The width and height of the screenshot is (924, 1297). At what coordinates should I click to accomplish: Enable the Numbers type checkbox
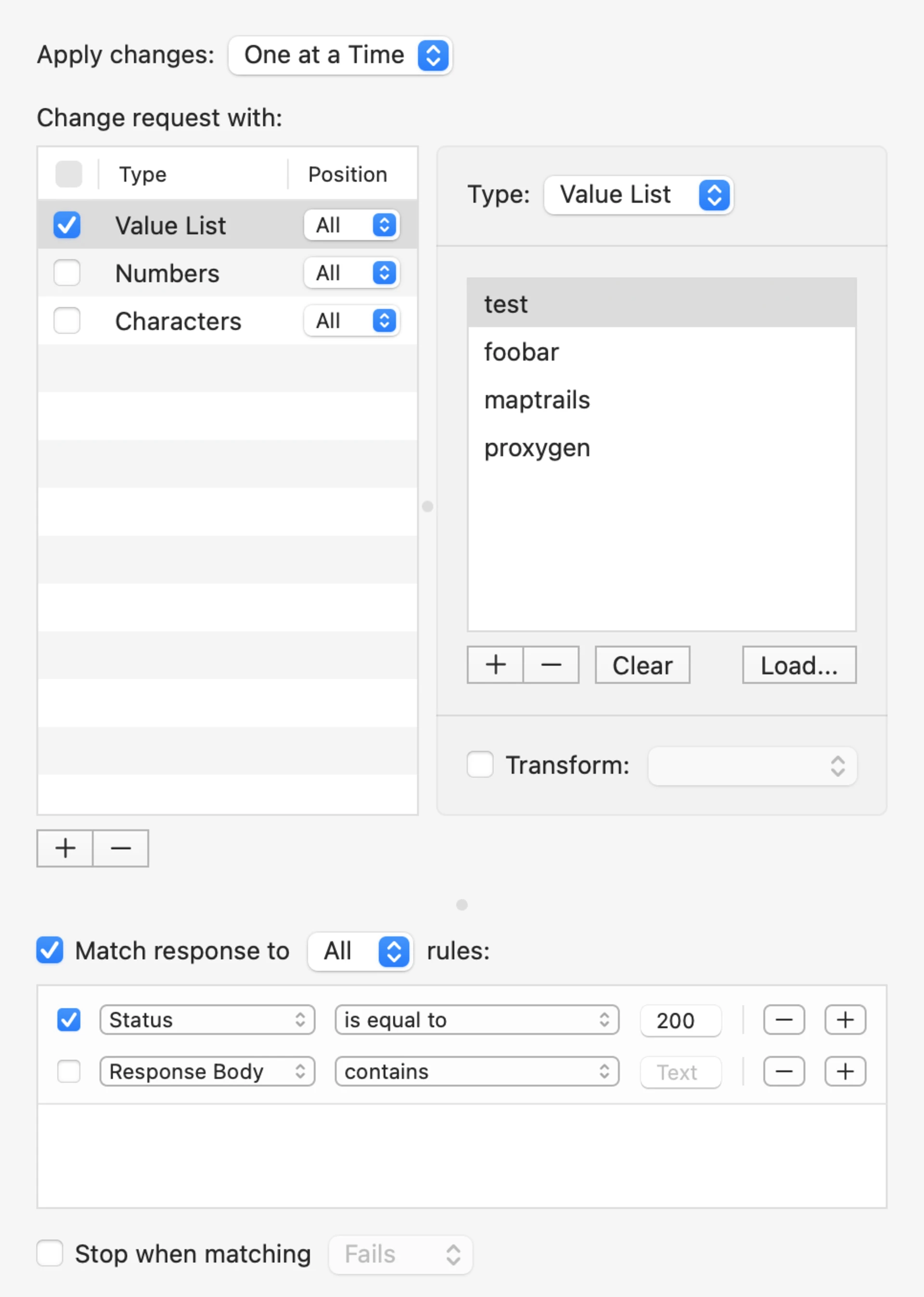(67, 273)
